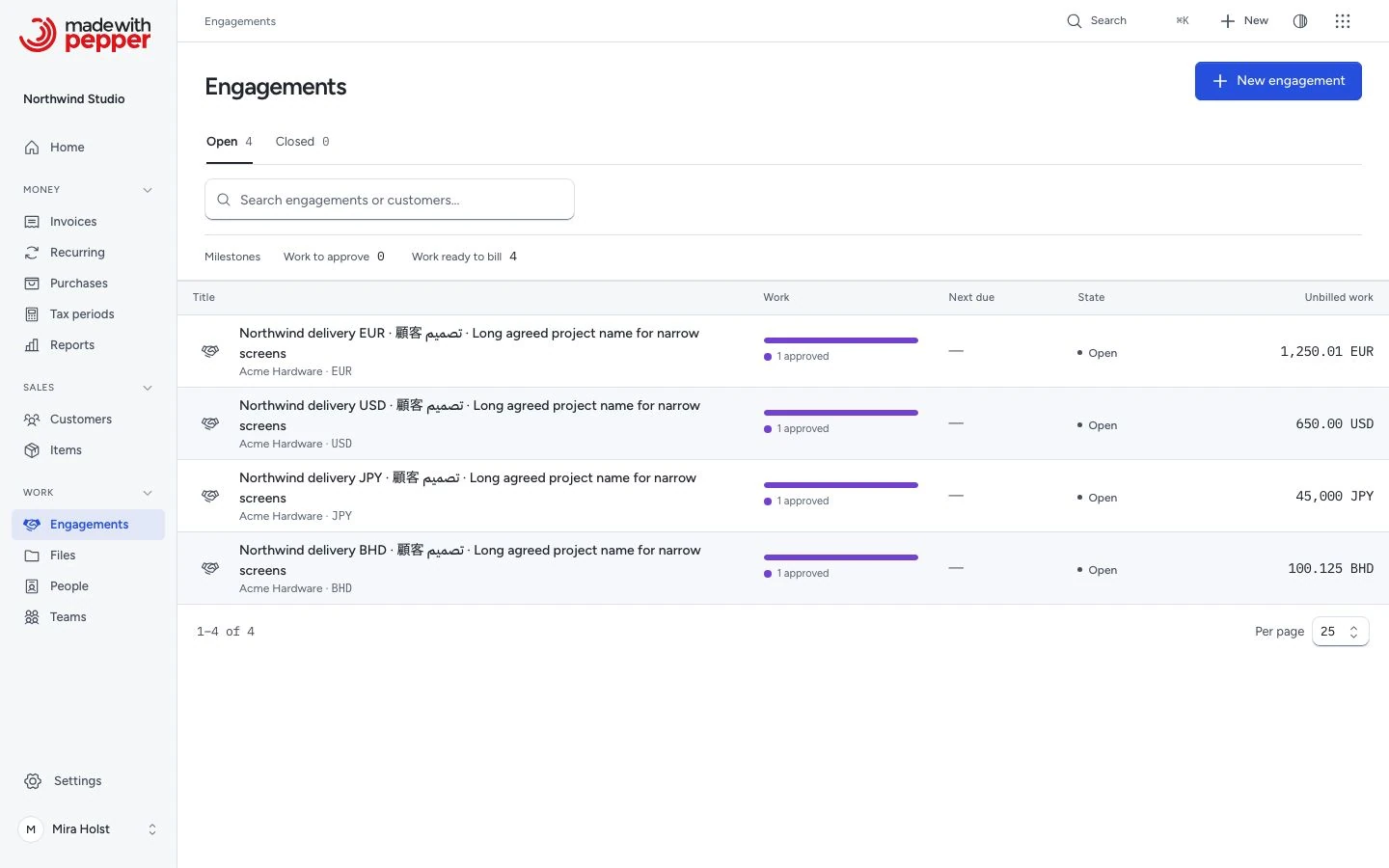This screenshot has width=1389, height=868.
Task: Click the 650.00 USD amount
Action: point(1334,424)
